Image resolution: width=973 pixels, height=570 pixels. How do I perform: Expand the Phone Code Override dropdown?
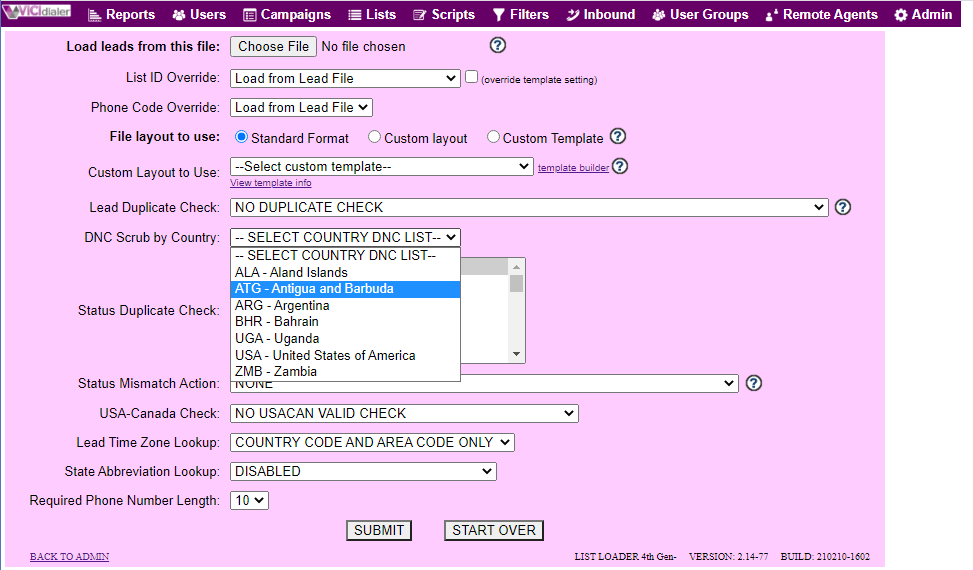tap(301, 107)
